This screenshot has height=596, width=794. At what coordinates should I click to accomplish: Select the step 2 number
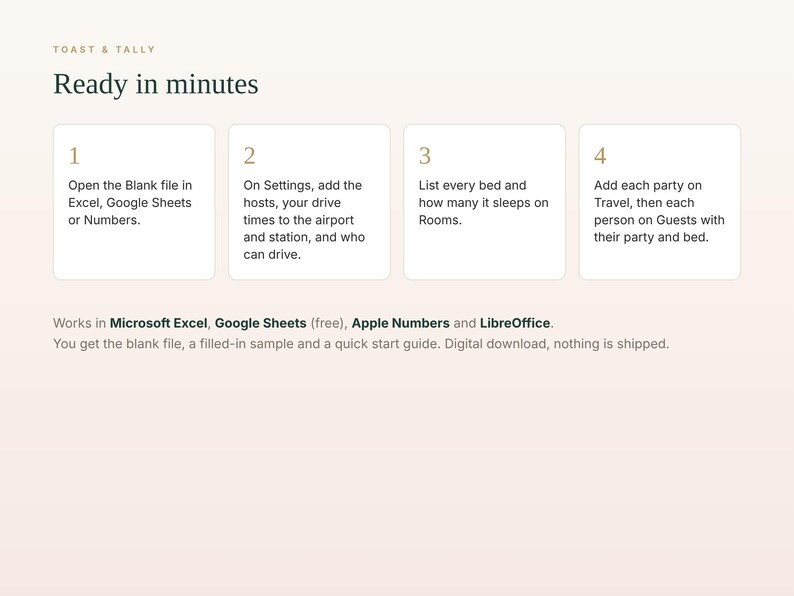(249, 156)
